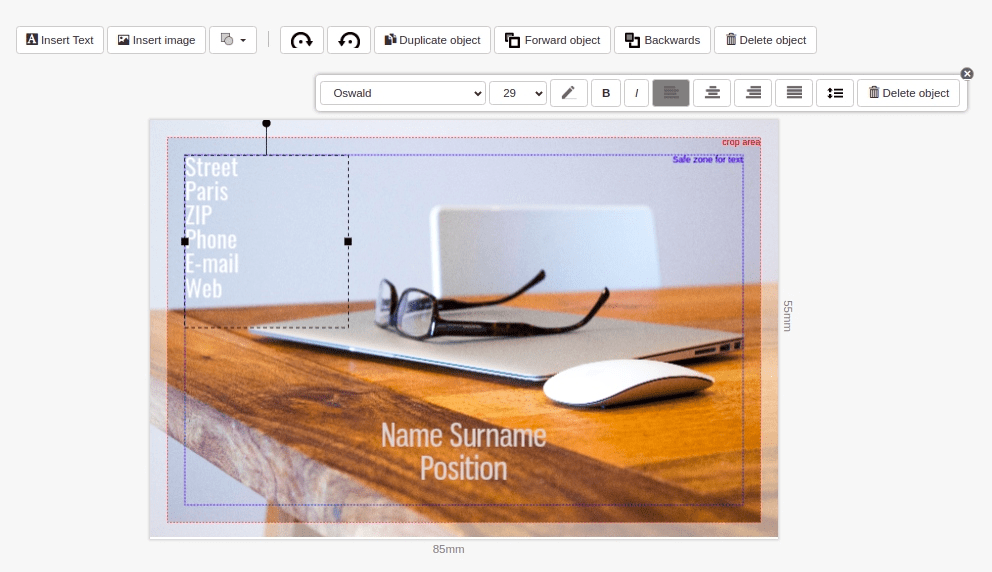
Task: Click Duplicate object button
Action: [x=432, y=40]
